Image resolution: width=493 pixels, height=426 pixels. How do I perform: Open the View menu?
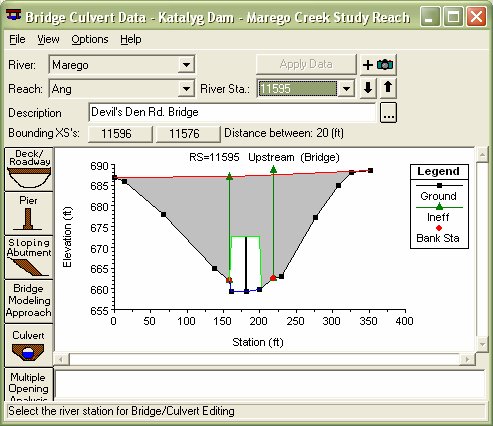coord(48,39)
